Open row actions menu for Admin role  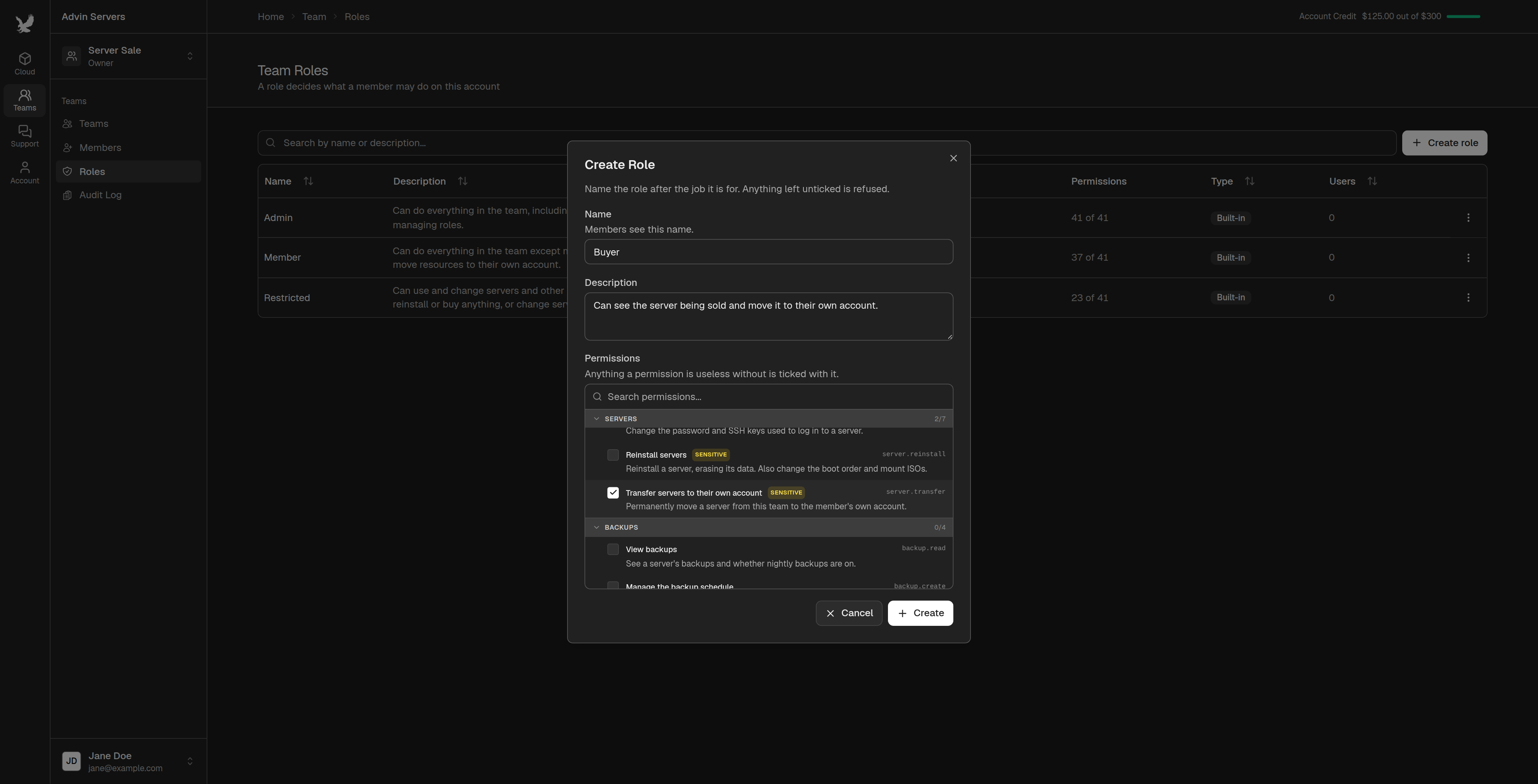pyautogui.click(x=1468, y=218)
